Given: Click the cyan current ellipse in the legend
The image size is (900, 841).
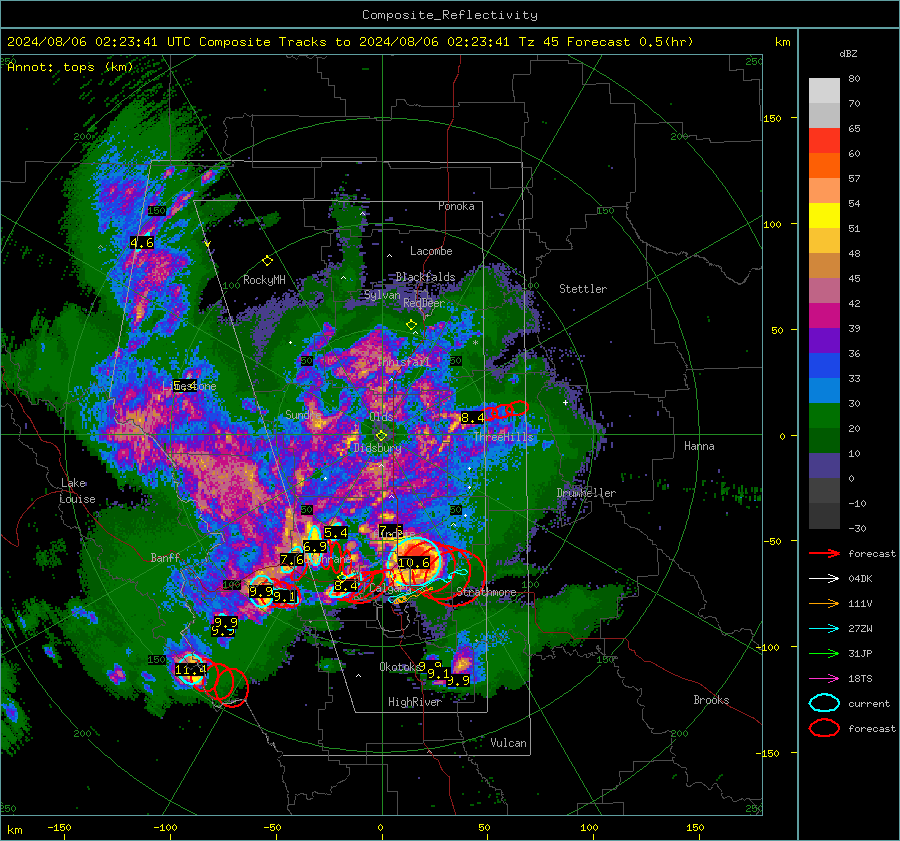Looking at the screenshot, I should 824,703.
